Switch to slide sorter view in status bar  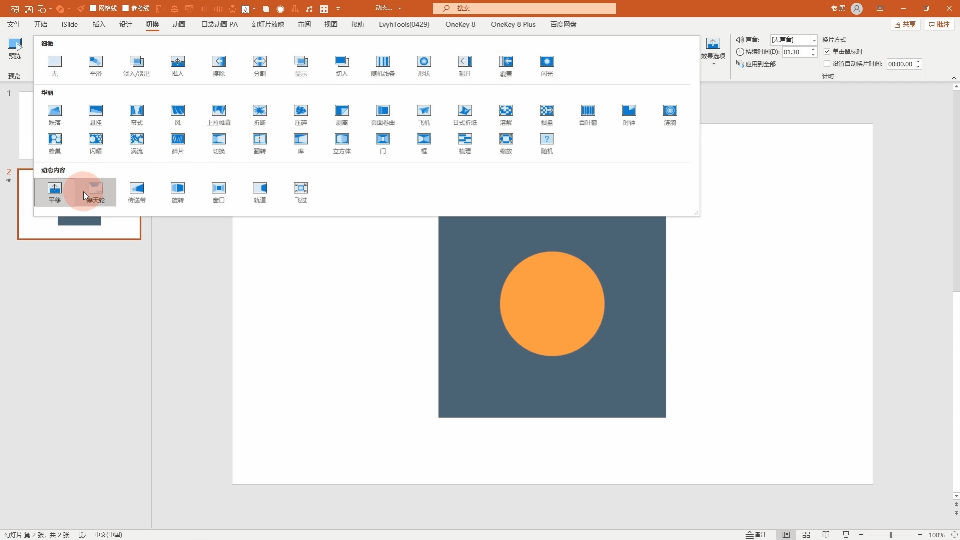(x=806, y=534)
